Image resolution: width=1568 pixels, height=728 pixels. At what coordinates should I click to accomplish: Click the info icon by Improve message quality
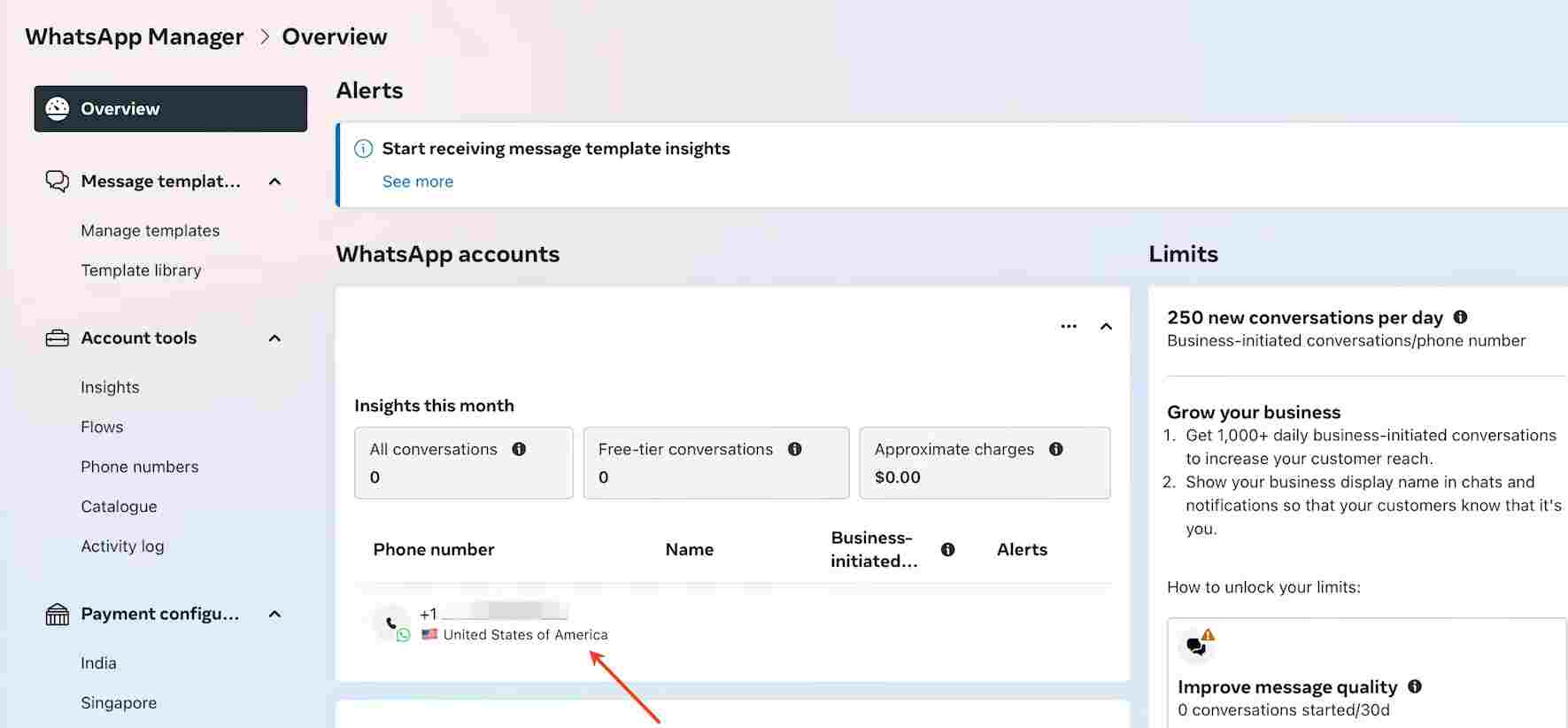[1414, 686]
